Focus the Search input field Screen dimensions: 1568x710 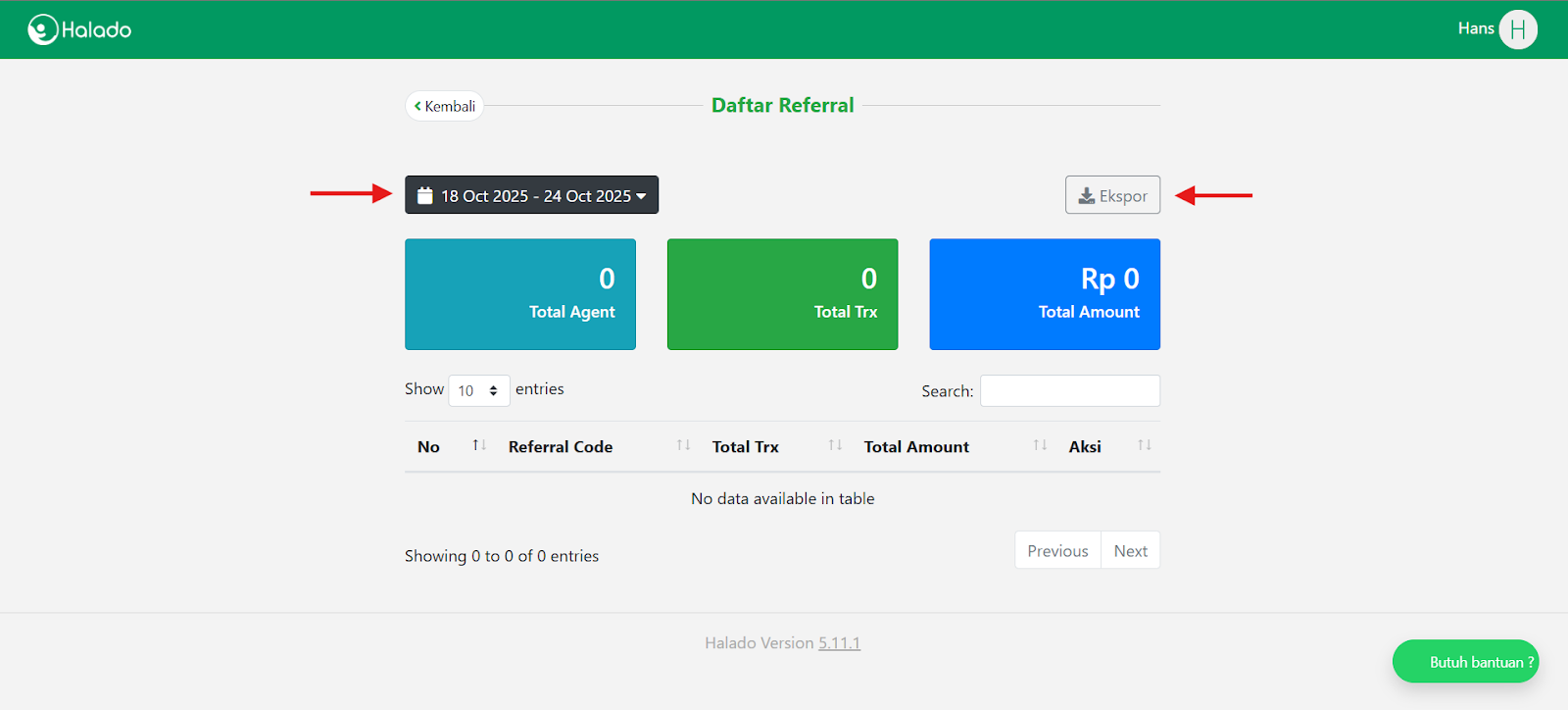click(x=1069, y=390)
